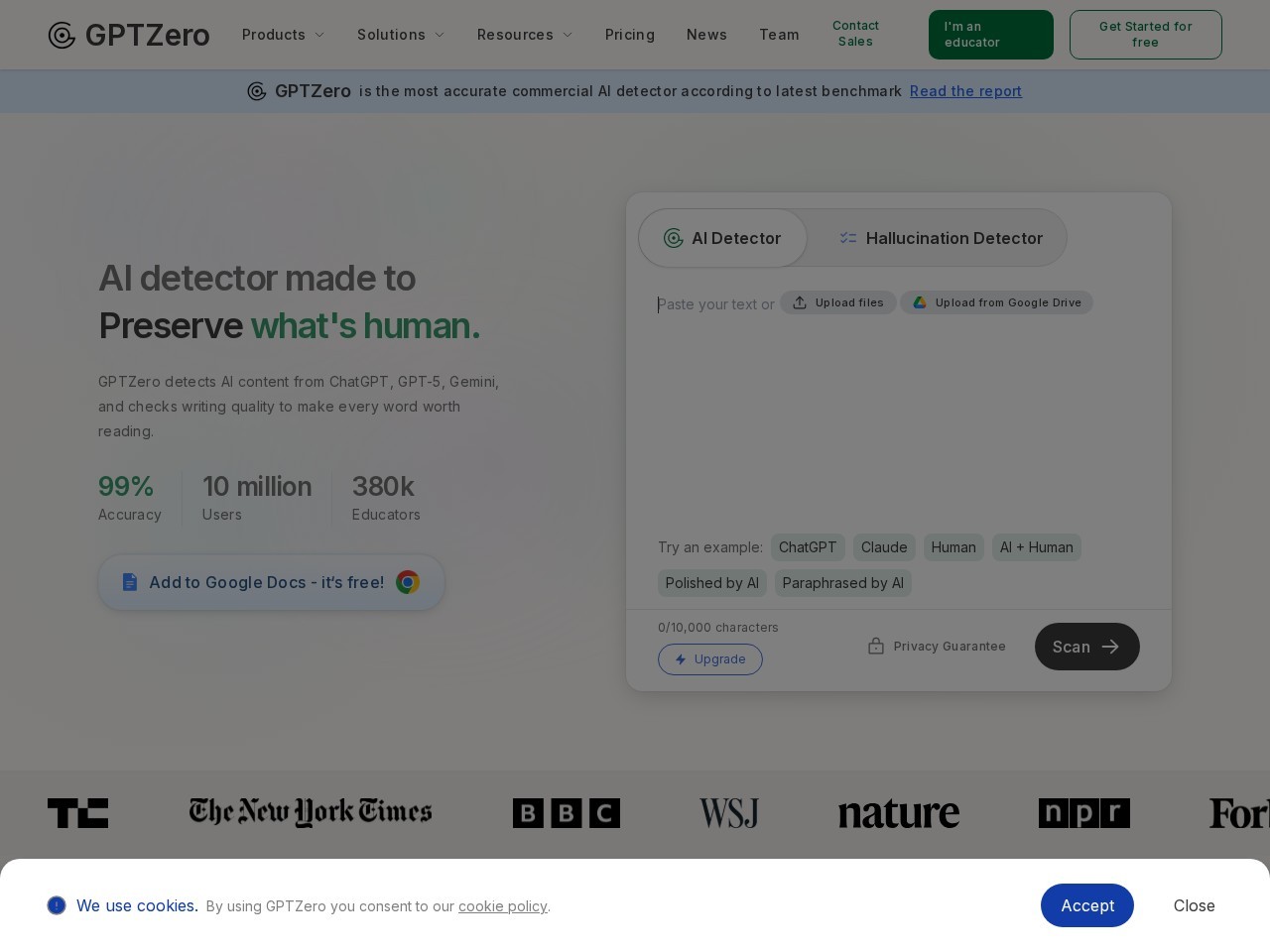The width and height of the screenshot is (1270, 952).
Task: Open the Resources dropdown
Action: (525, 35)
